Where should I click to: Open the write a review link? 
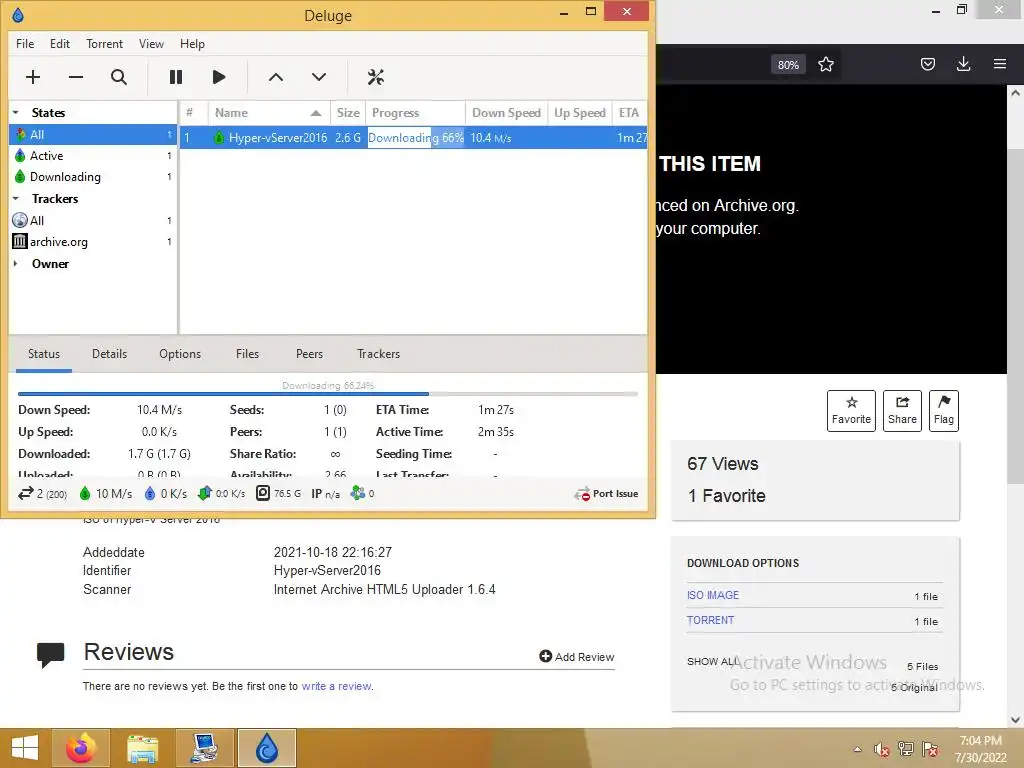[336, 686]
